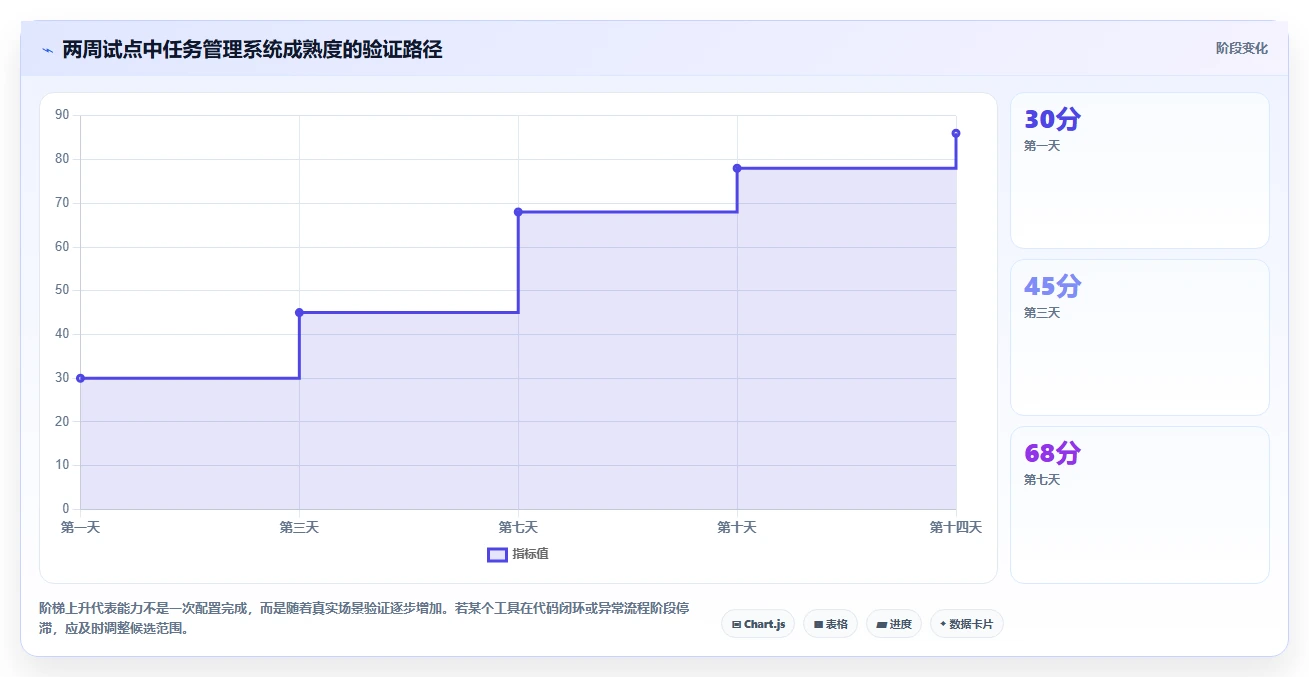Click the data point at 第七天
This screenshot has height=677, width=1309.
coord(518,212)
